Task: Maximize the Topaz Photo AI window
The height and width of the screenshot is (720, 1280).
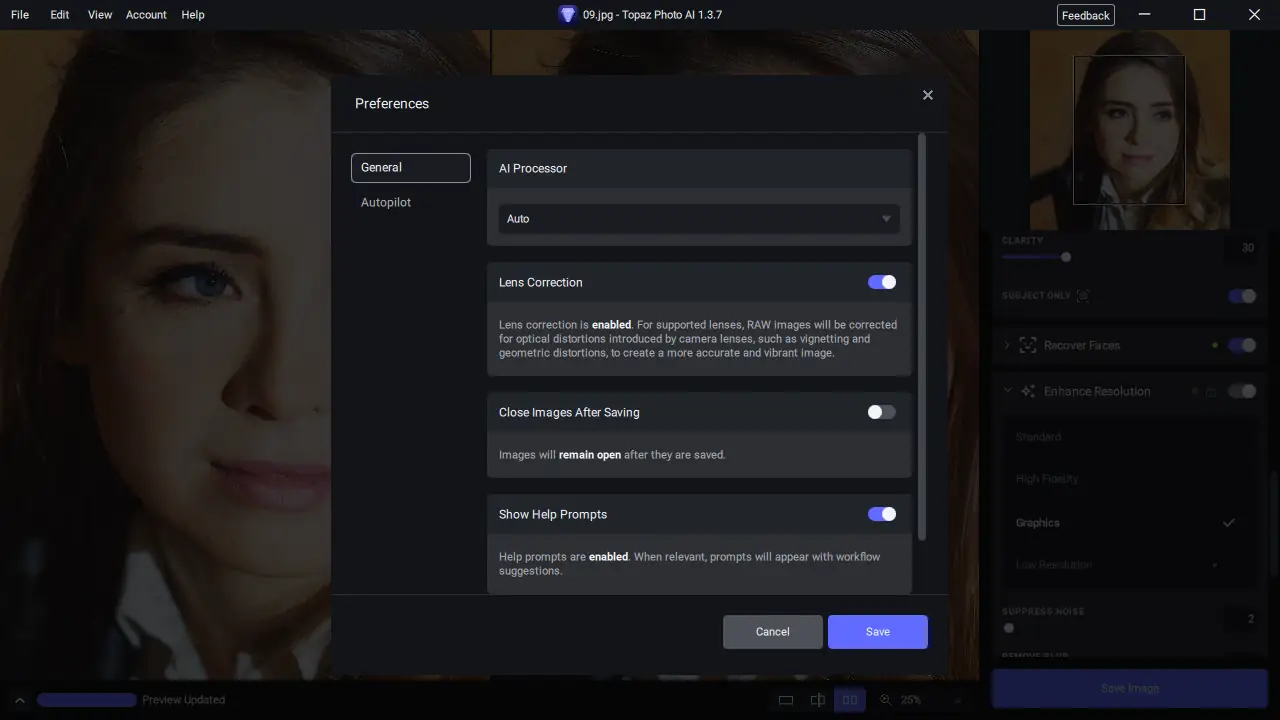Action: click(1200, 15)
